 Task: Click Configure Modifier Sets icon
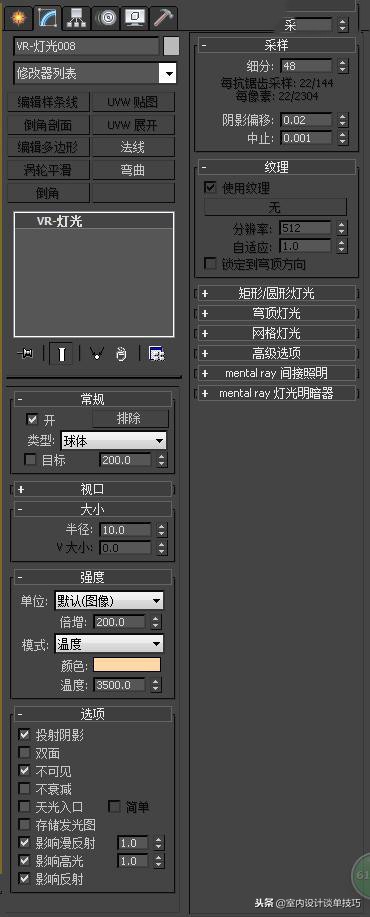[x=156, y=354]
